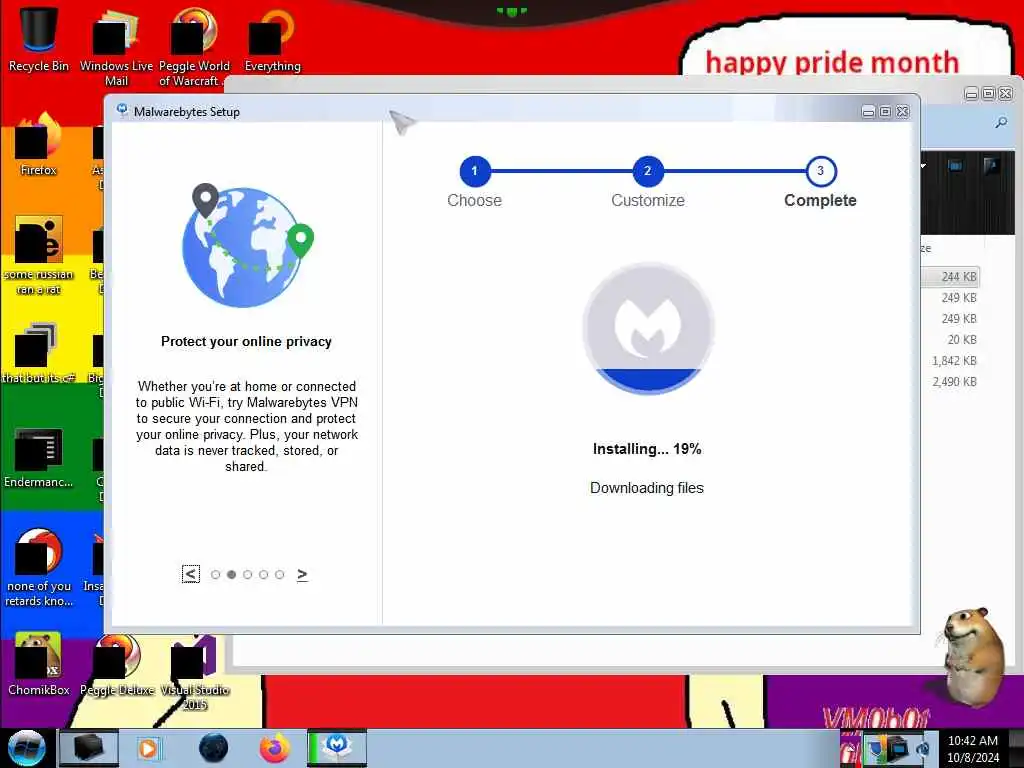
Task: Open the black folder item on the taskbar
Action: (89, 748)
